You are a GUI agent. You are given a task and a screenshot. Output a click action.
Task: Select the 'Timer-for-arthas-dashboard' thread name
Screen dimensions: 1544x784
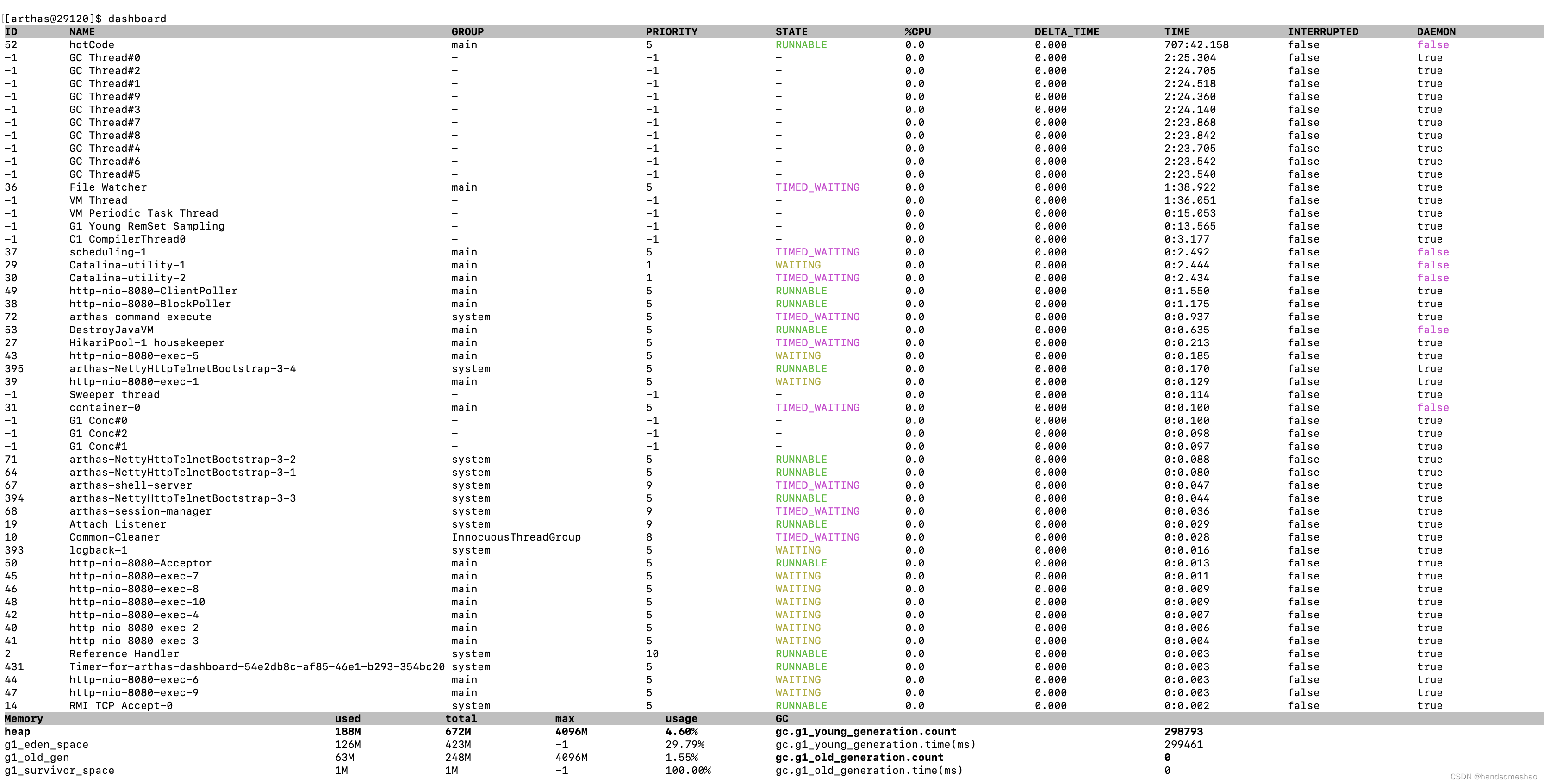tap(257, 666)
